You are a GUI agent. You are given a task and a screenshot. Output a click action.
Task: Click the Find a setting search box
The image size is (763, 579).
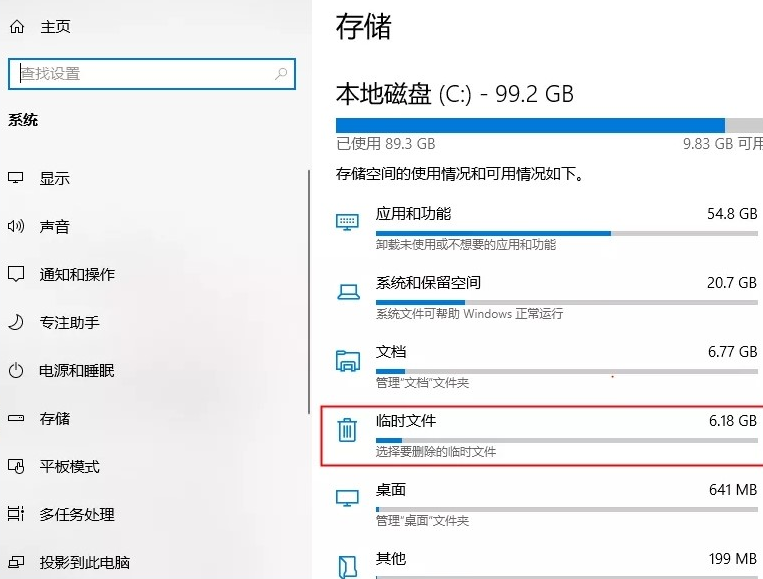[x=140, y=73]
